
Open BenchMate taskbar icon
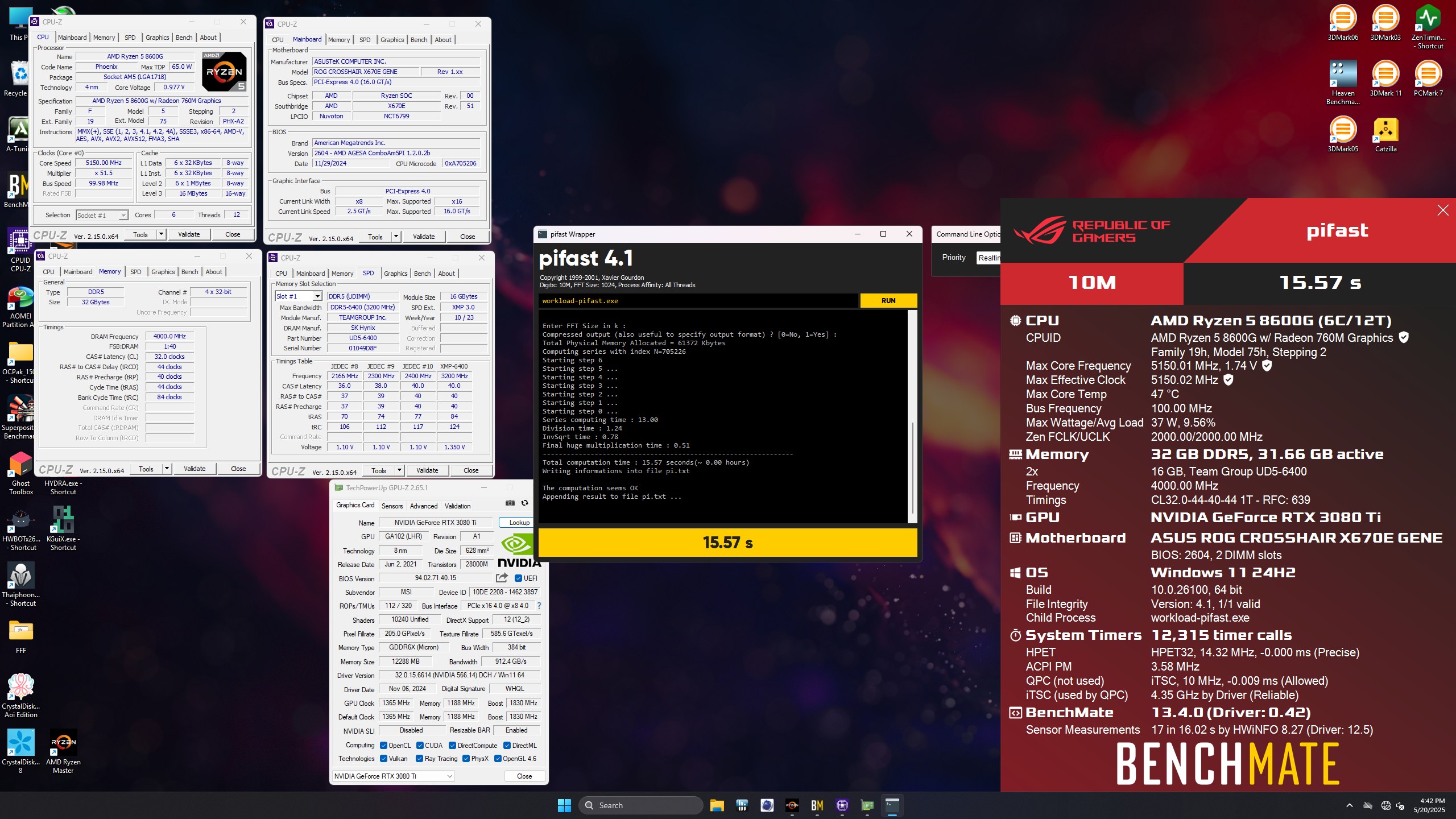(817, 805)
